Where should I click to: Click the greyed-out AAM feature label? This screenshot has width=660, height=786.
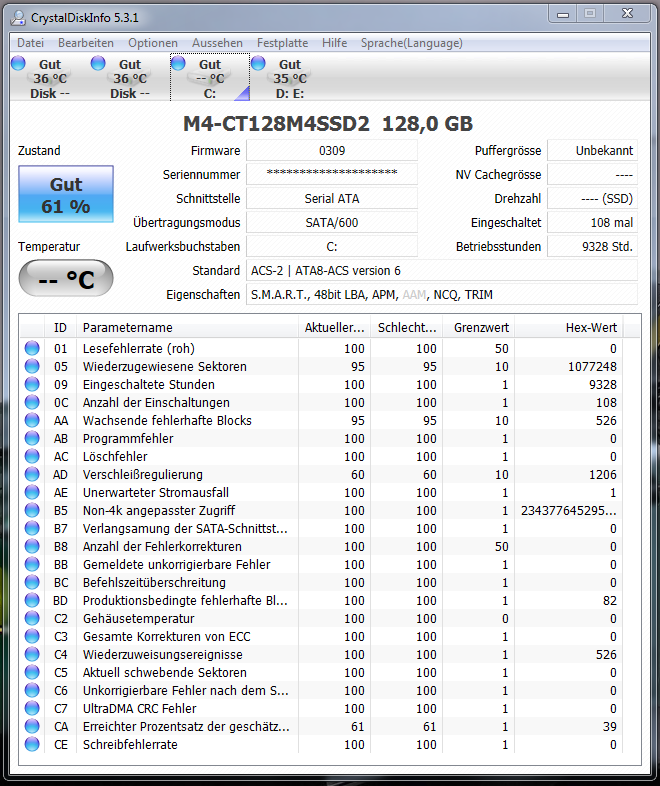414,295
